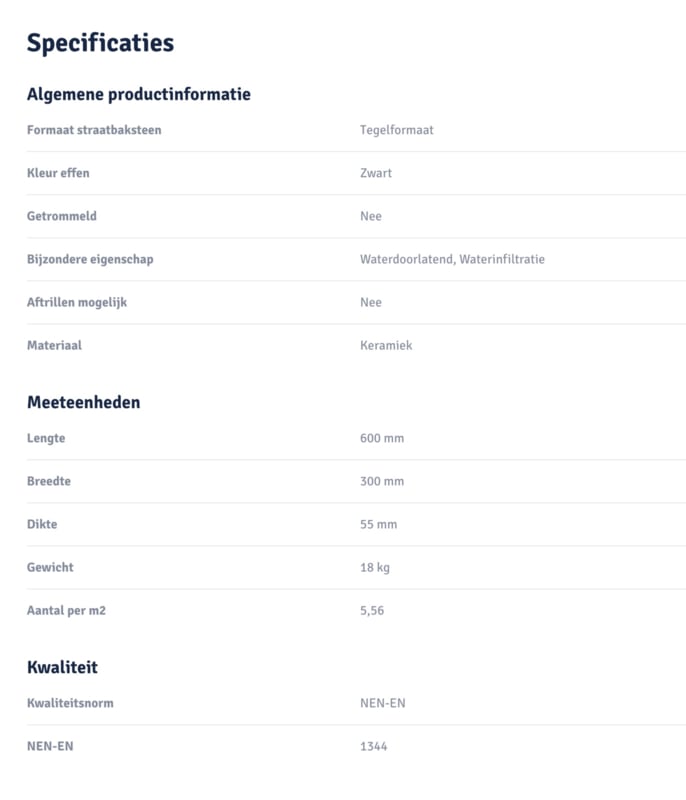Select the 1344 norm number value
686x800 pixels.
[373, 746]
